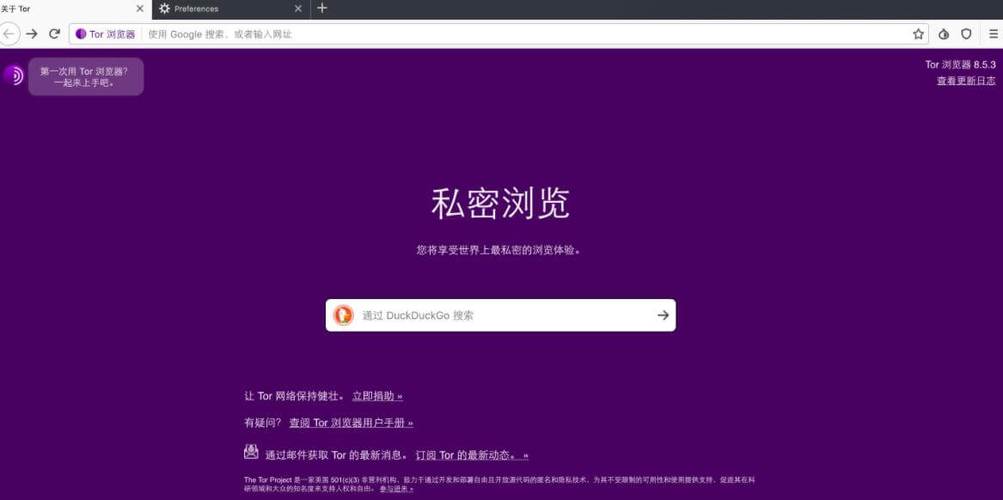
Task: Open a new tab with plus button
Action: pyautogui.click(x=322, y=8)
